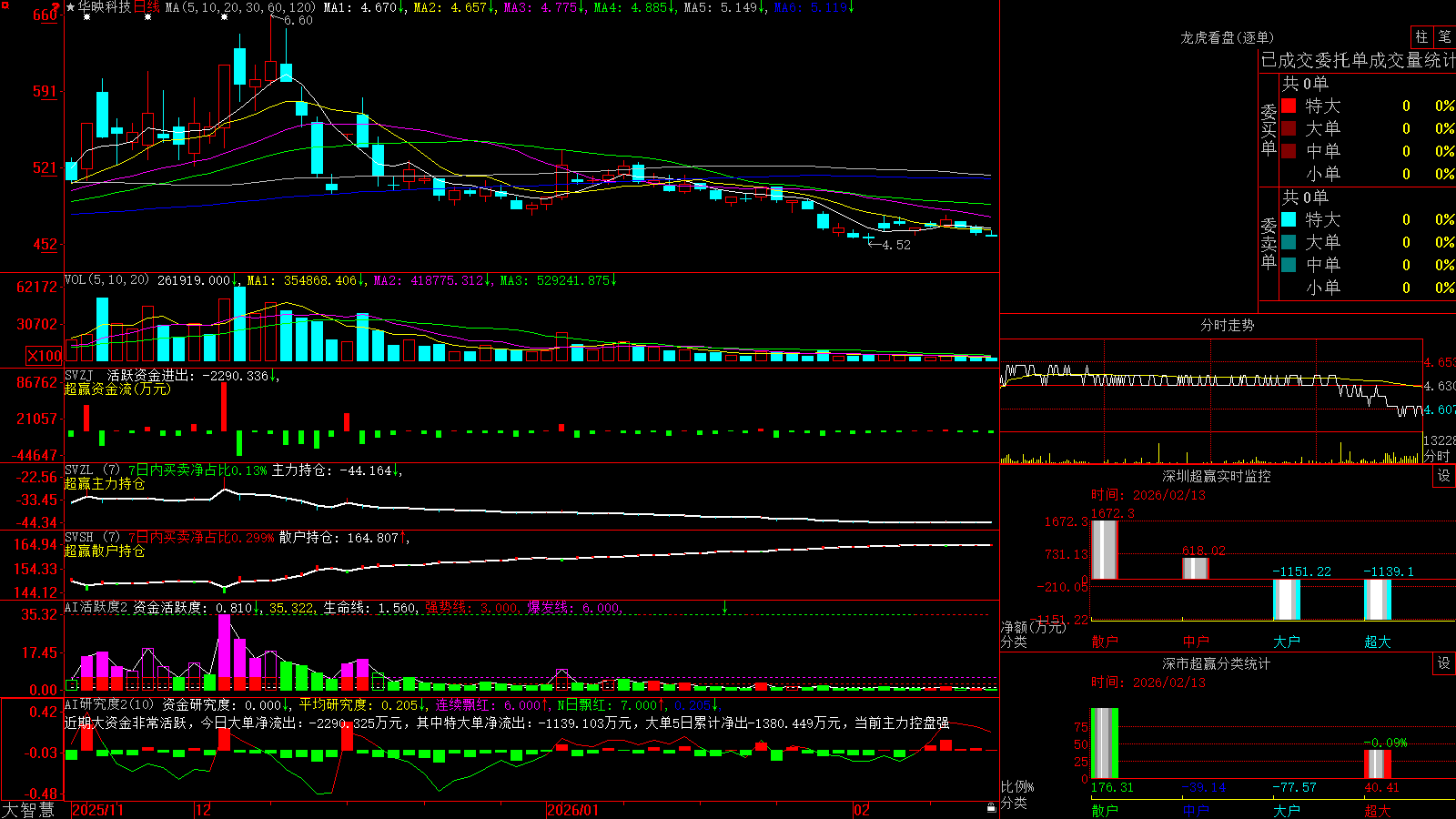
Task: Click the 大户 -1151.22 bar
Action: click(x=1286, y=600)
